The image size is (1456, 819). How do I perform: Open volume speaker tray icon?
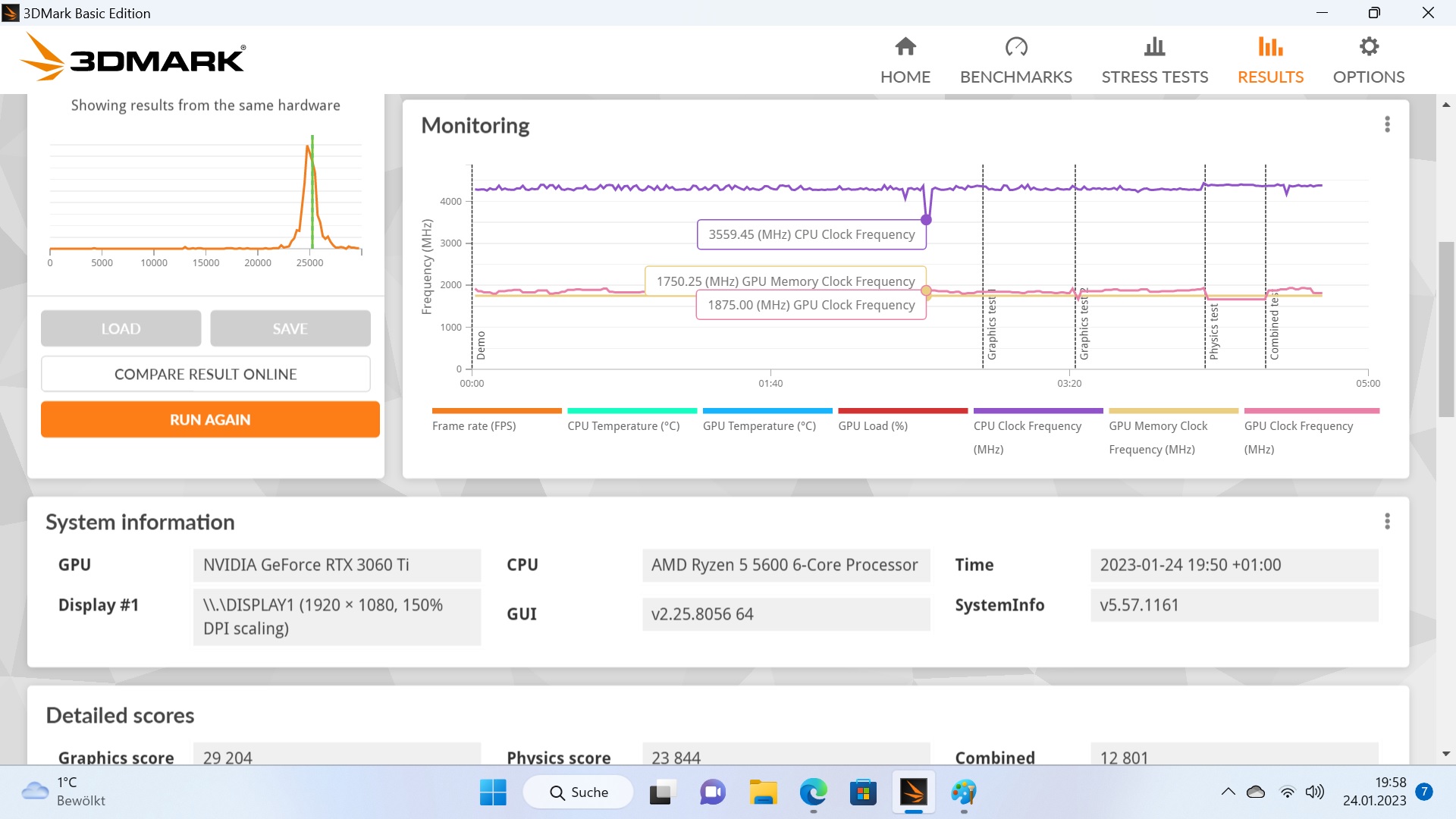(x=1314, y=792)
